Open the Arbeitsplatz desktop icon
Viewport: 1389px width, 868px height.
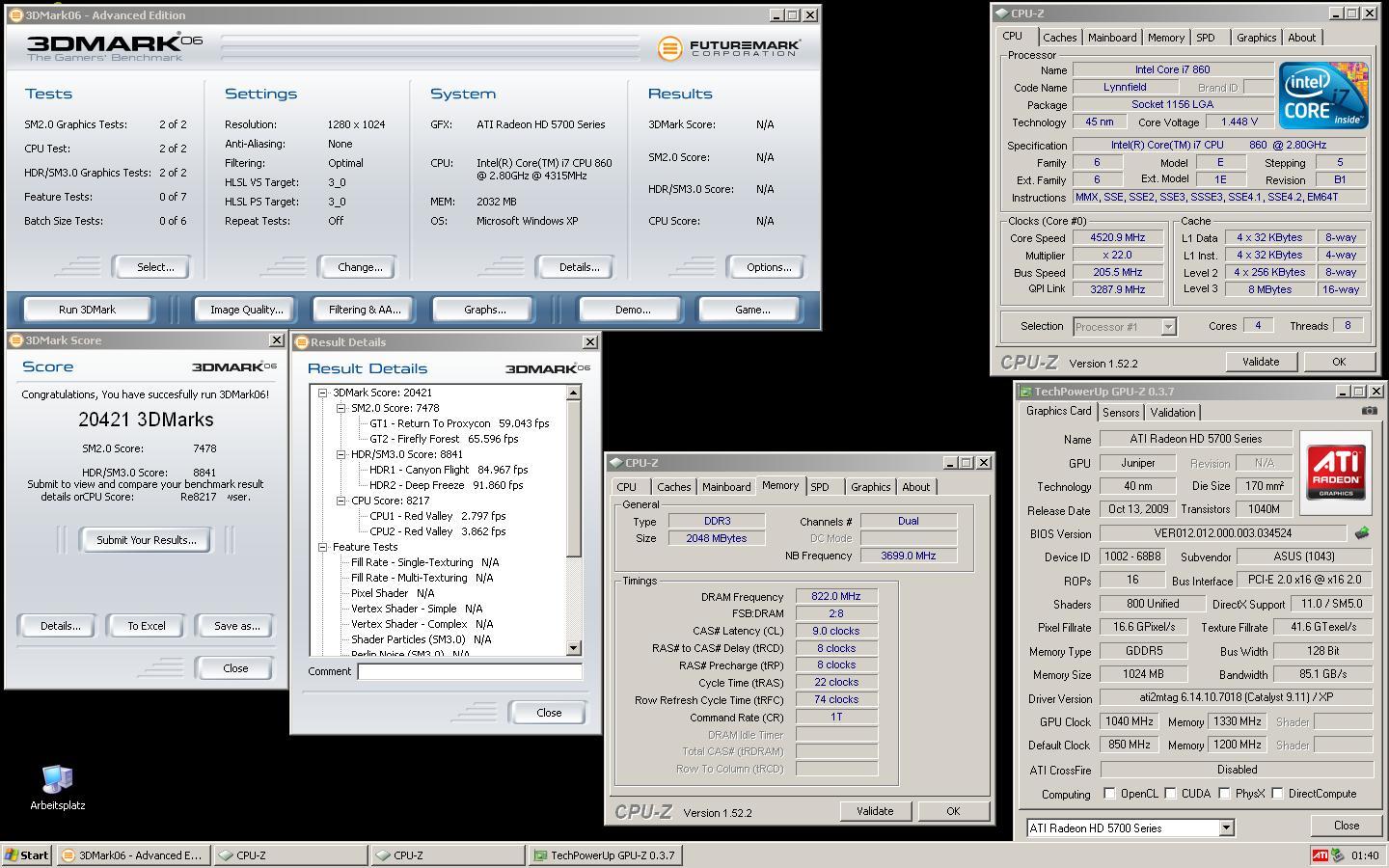coord(57,787)
